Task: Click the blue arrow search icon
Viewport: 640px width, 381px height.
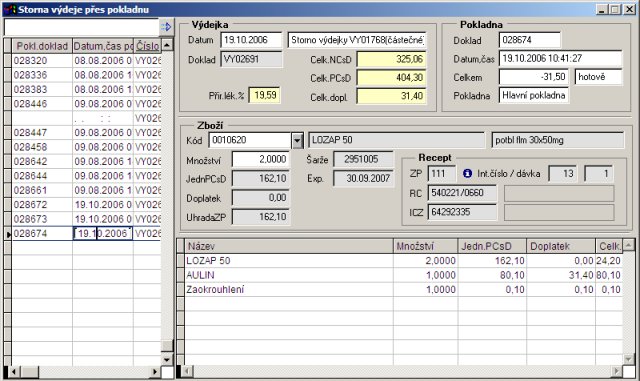Action: tap(166, 27)
